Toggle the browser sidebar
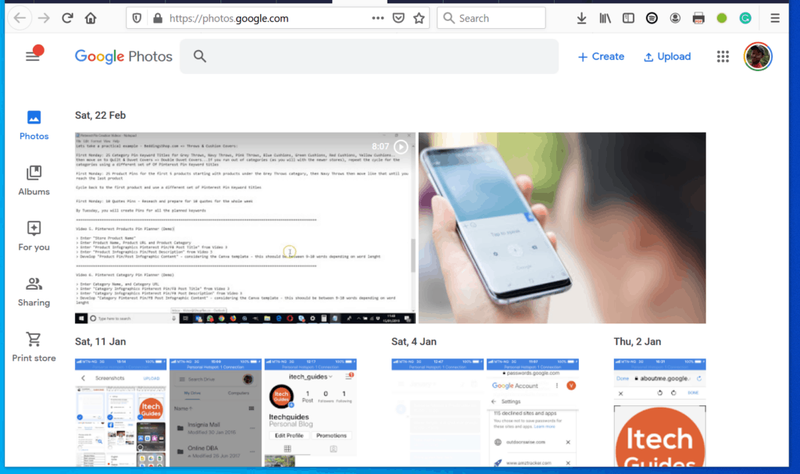800x474 pixels. (x=628, y=18)
